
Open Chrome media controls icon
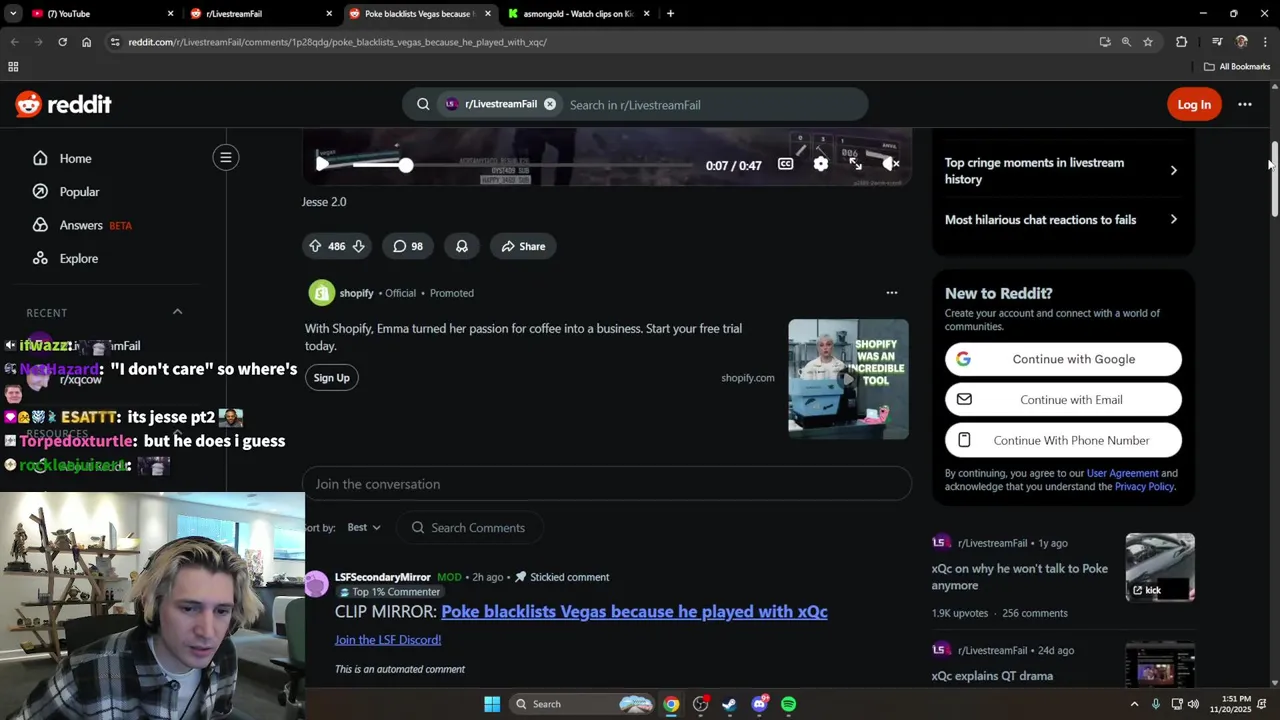(x=1217, y=42)
